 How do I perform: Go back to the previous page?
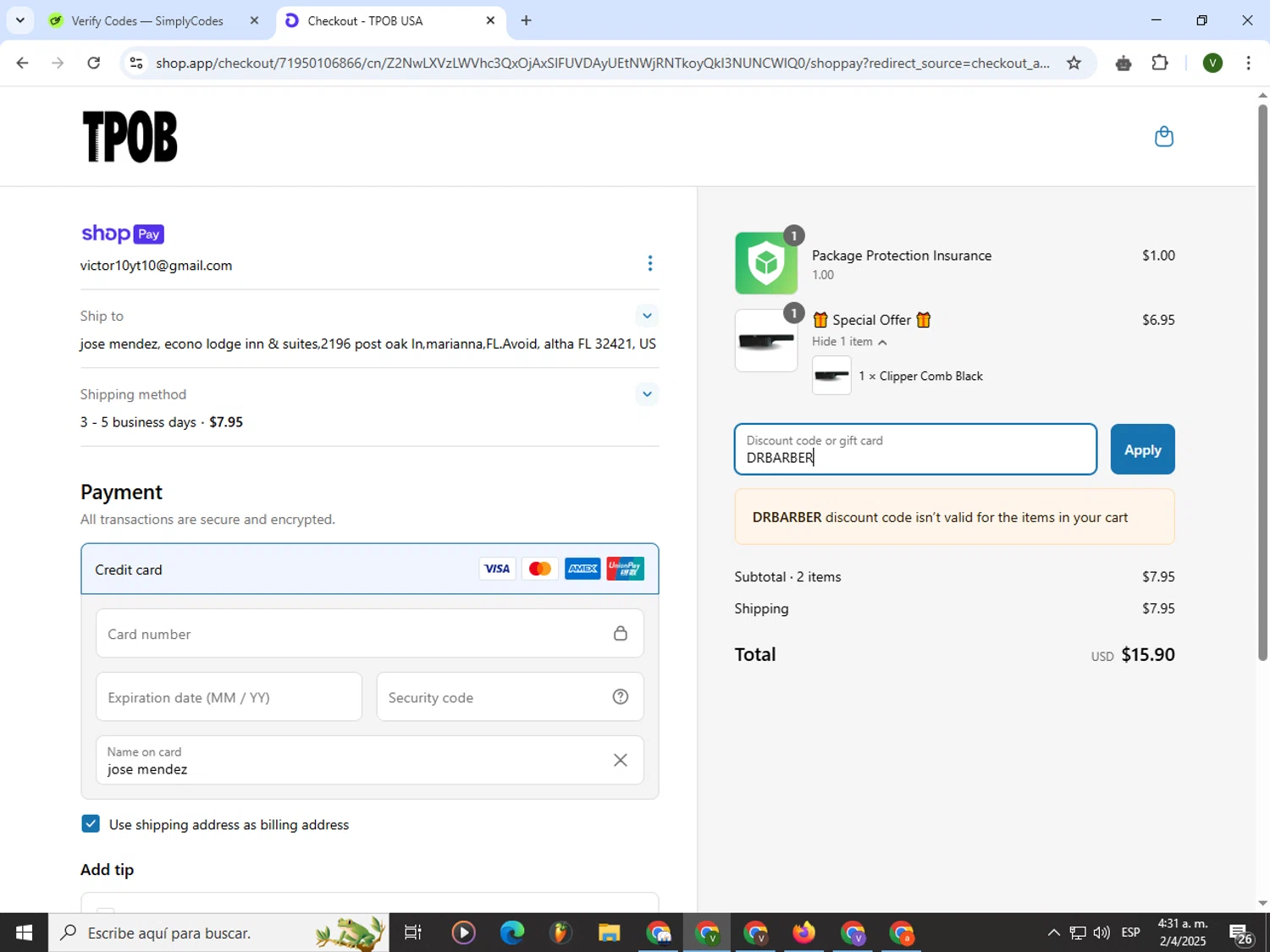22,63
